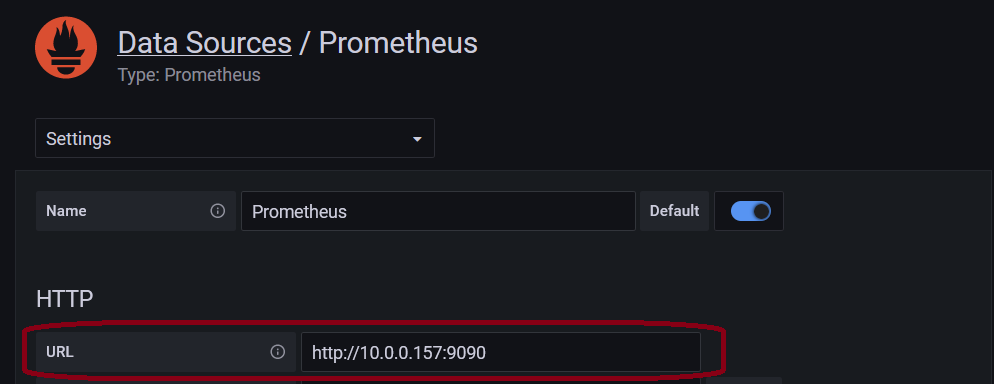
Task: Click the Prometheus page title text
Action: tap(398, 43)
